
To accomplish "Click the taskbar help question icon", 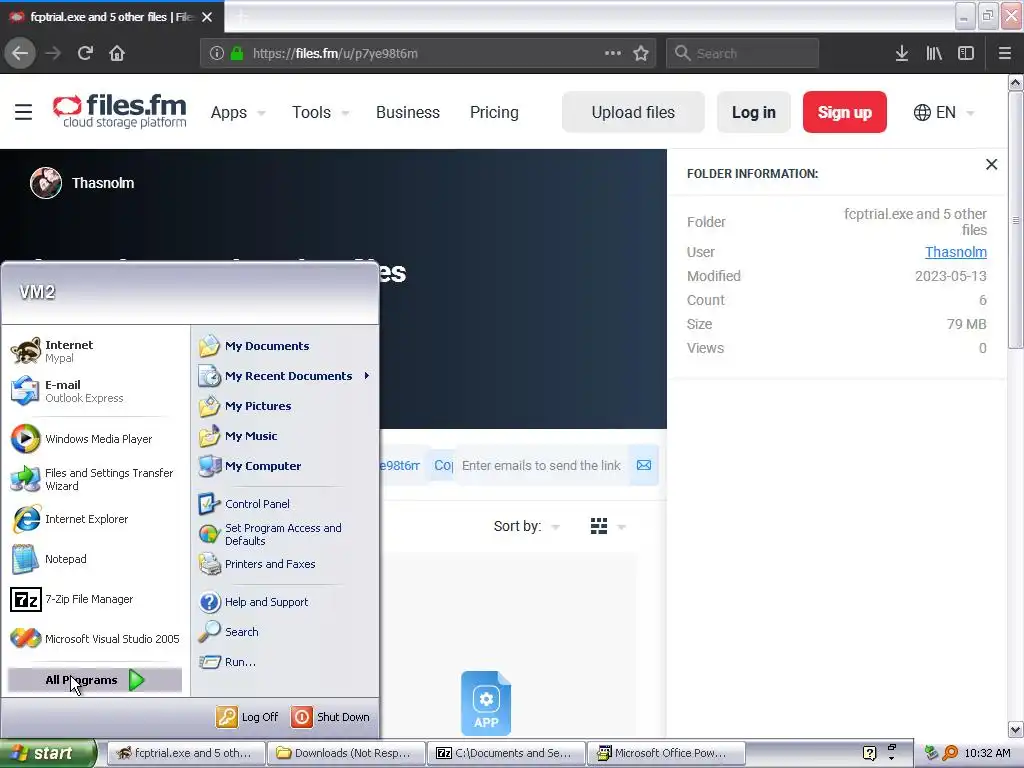I will [x=869, y=753].
